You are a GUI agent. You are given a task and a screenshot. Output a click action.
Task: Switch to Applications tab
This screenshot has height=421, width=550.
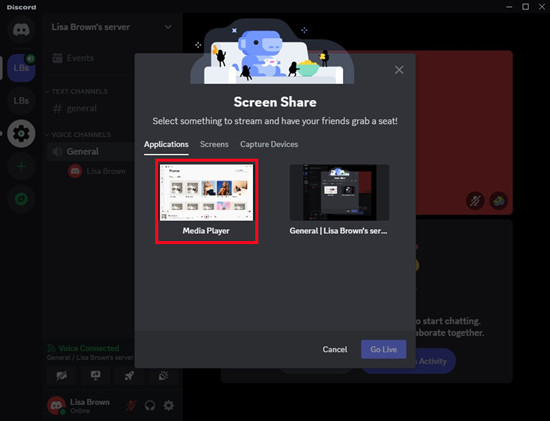point(166,145)
